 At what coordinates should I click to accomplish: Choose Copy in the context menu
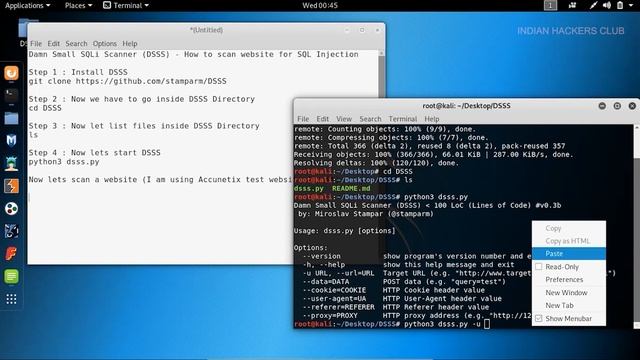(569, 228)
